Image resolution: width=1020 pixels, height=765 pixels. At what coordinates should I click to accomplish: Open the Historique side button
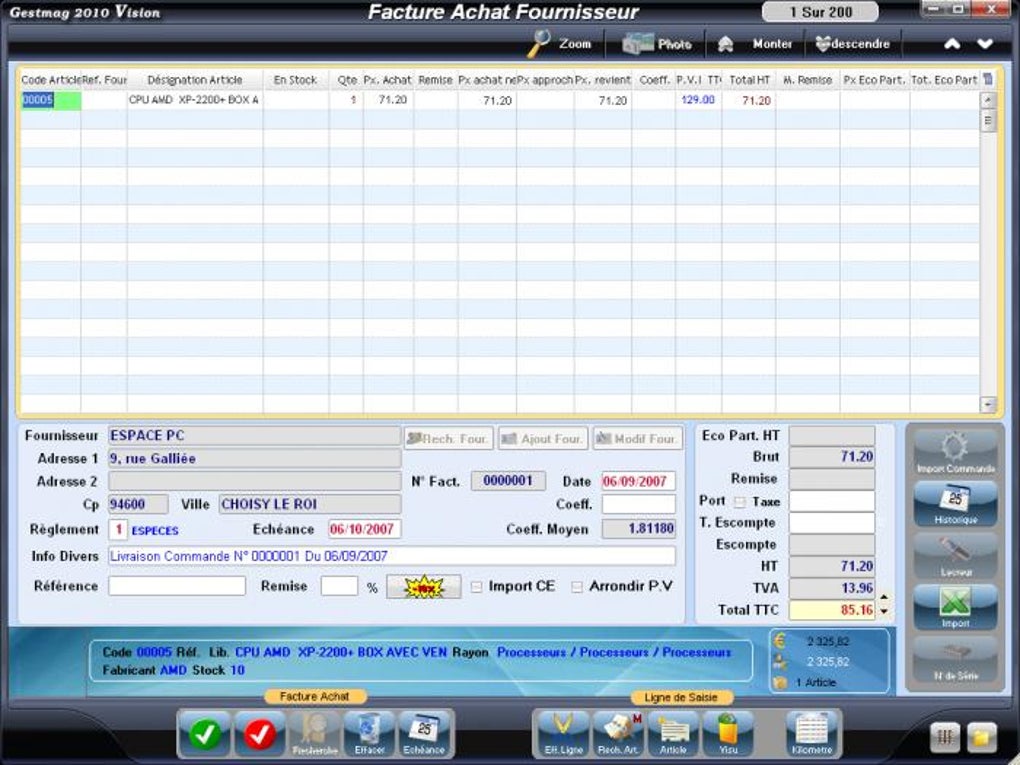point(955,504)
